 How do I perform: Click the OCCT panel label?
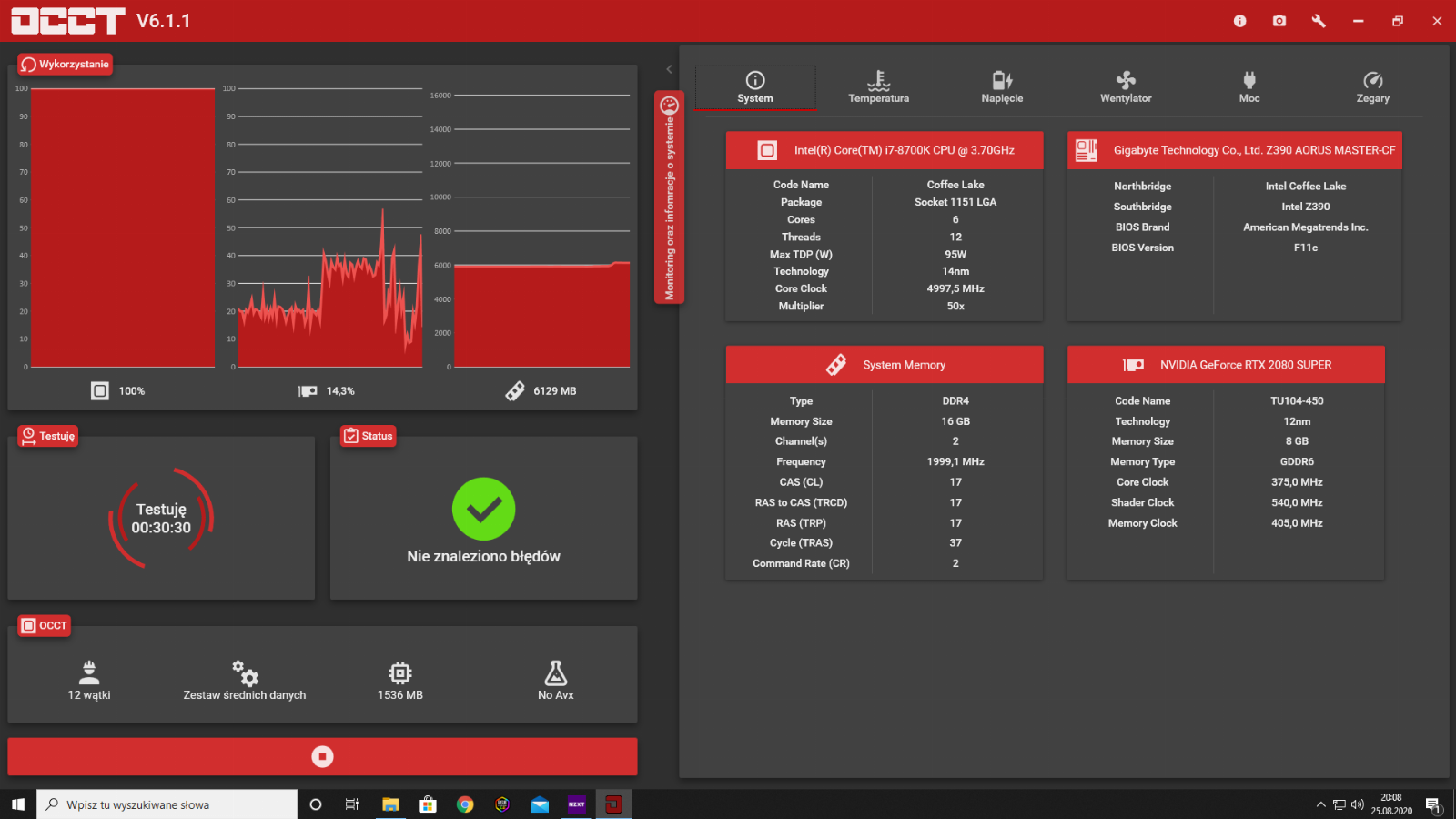click(45, 625)
